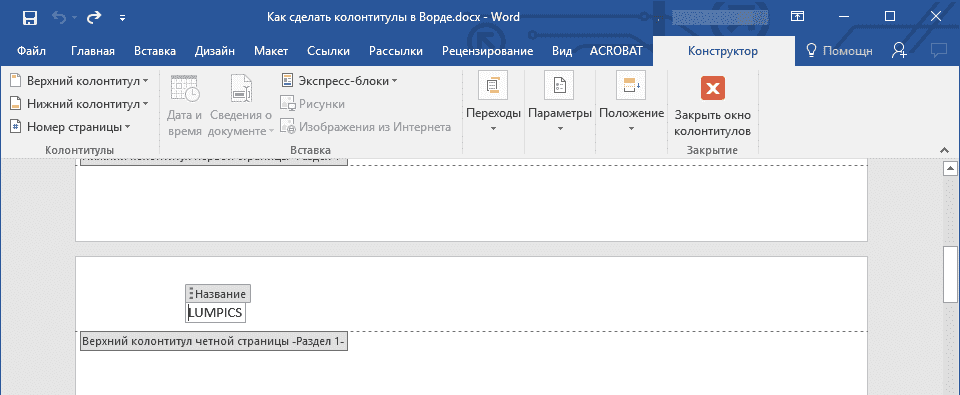Select the Название content control tag
This screenshot has height=395, width=960.
pos(218,294)
